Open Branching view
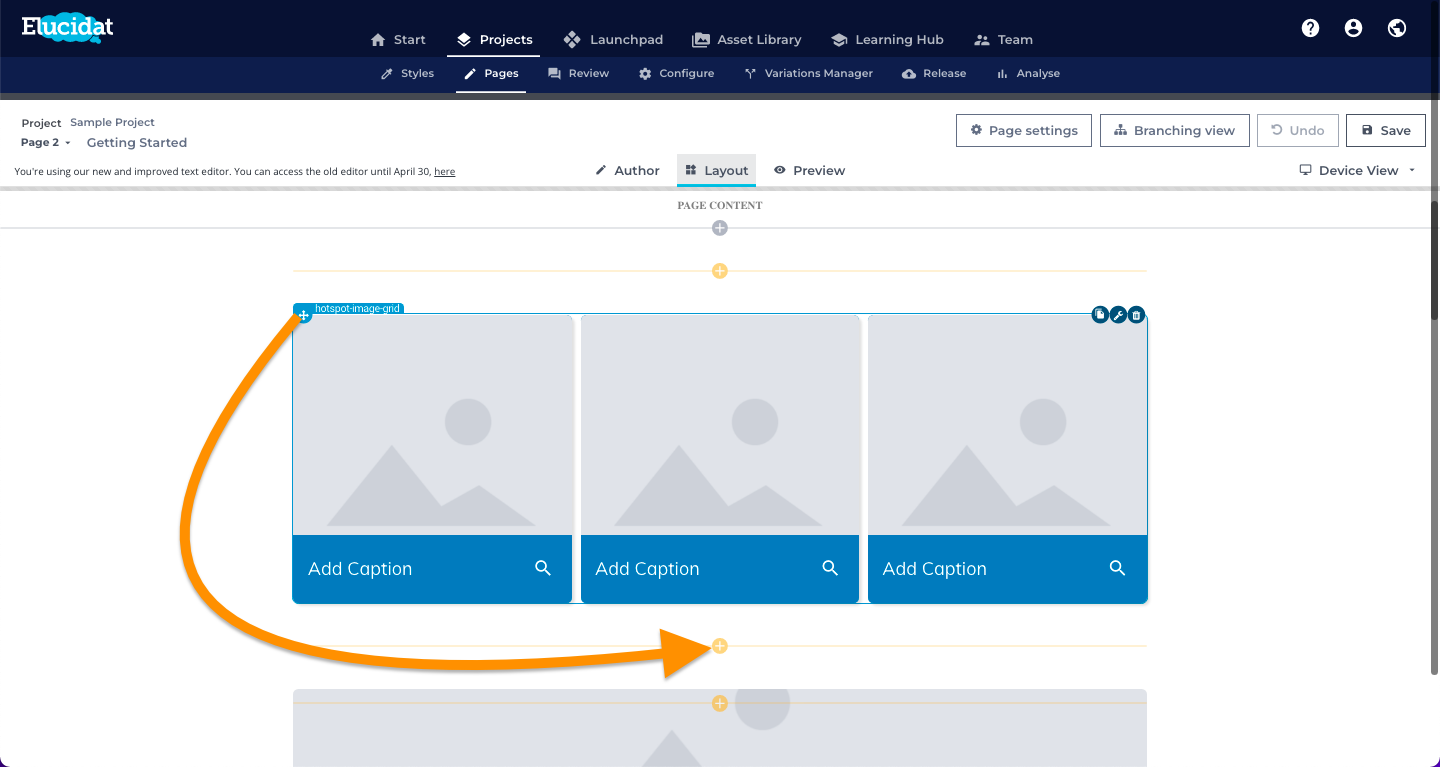Viewport: 1440px width, 767px height. [x=1175, y=130]
